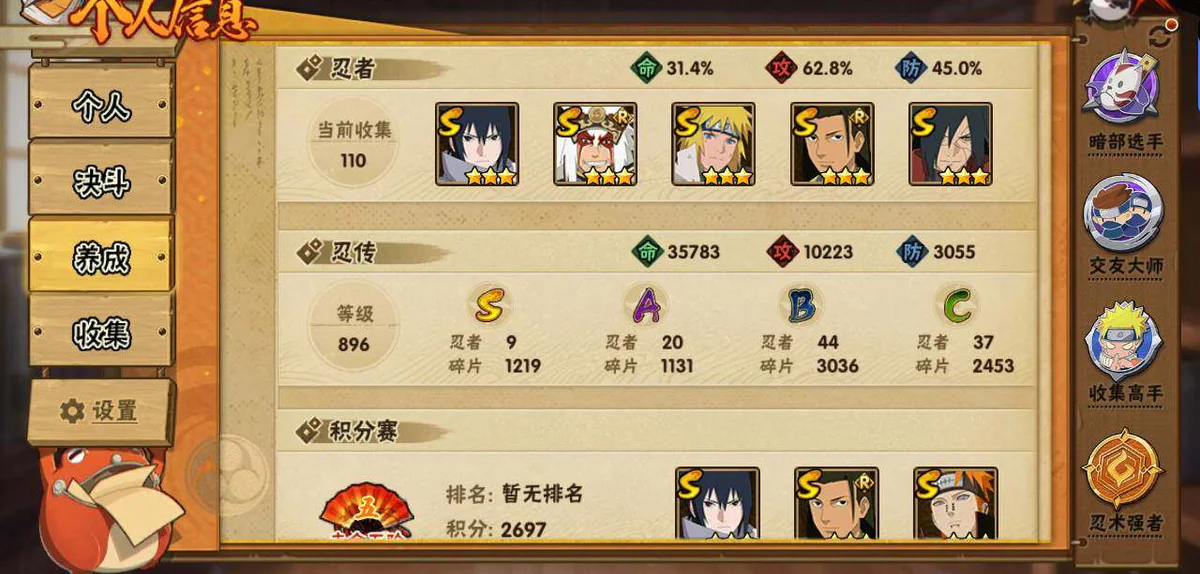Switch to the 决斗 tab

(101, 182)
